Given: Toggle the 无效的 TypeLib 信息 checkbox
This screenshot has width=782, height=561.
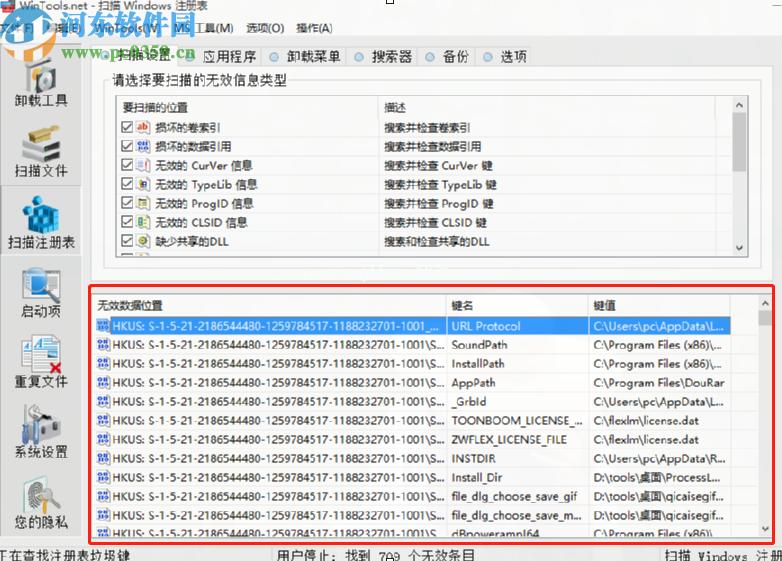Looking at the screenshot, I should pos(127,185).
